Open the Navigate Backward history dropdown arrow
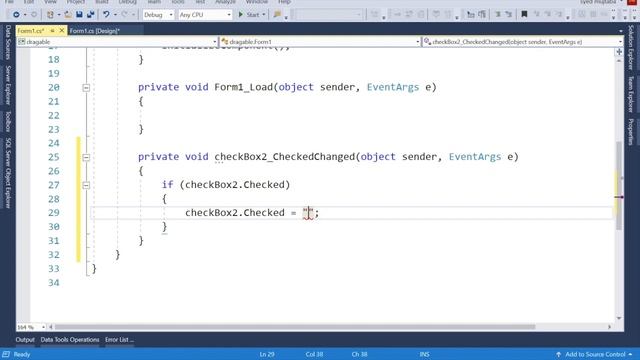The width and height of the screenshot is (640, 360). (x=25, y=15)
